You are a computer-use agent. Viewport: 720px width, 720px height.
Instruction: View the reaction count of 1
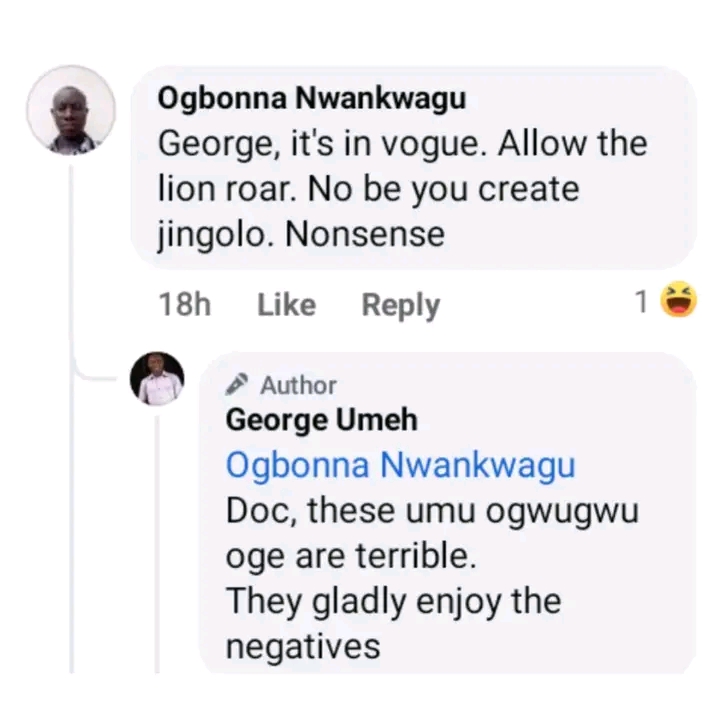click(642, 301)
